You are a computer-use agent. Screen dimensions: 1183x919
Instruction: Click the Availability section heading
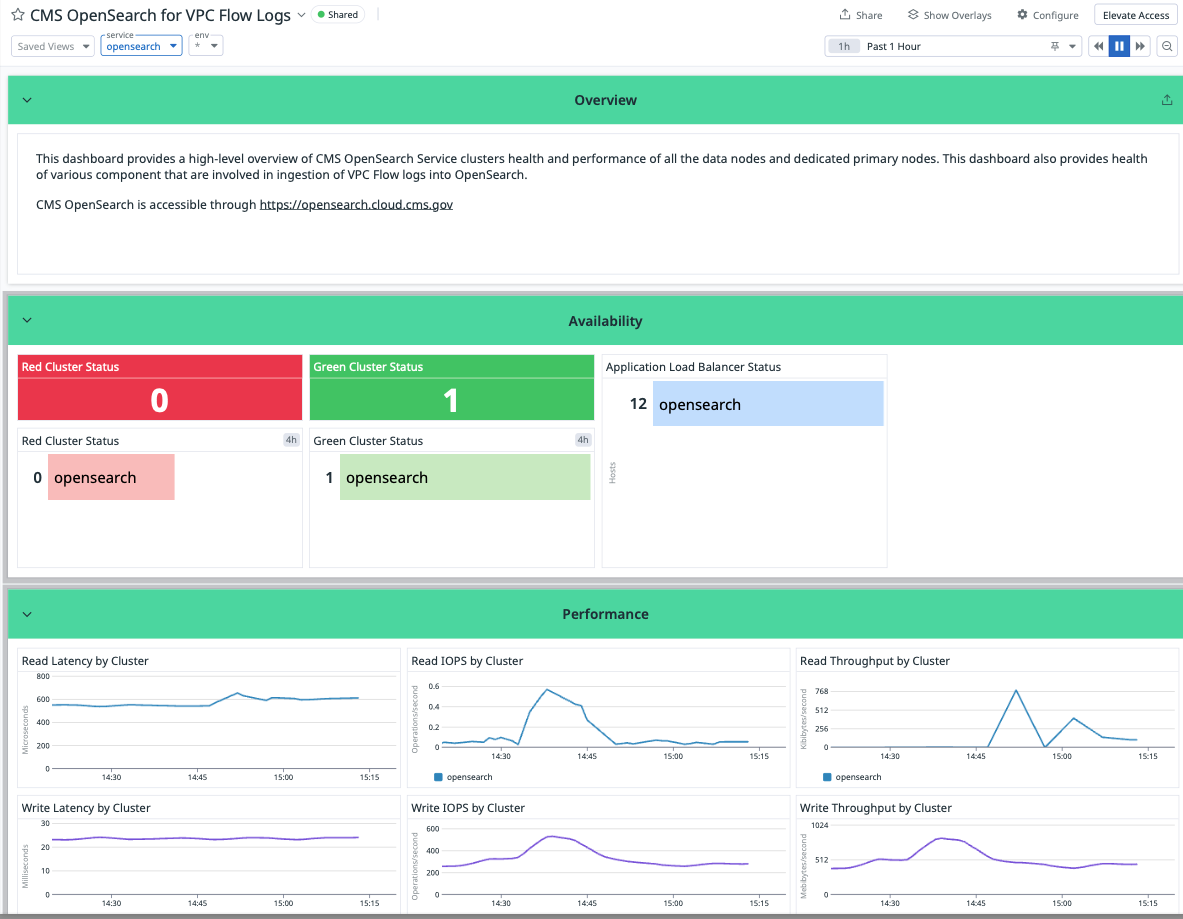point(605,321)
